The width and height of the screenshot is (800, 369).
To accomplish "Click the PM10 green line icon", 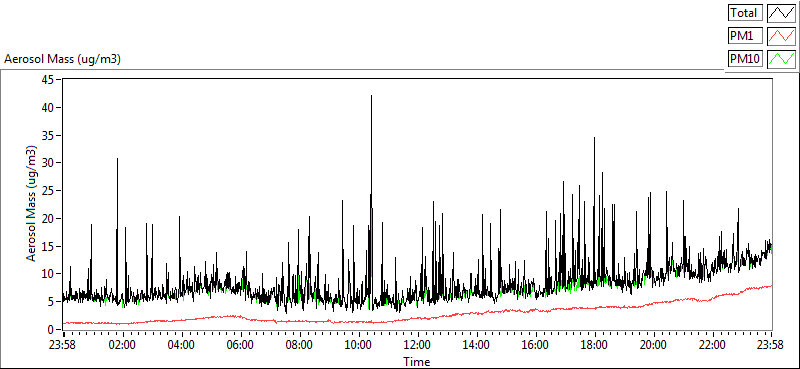I will (x=782, y=59).
